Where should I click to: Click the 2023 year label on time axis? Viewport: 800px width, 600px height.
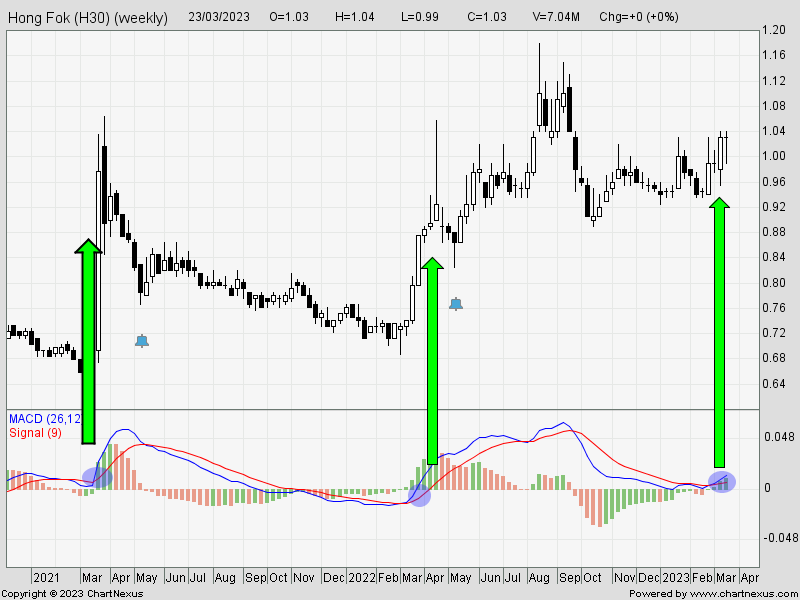[676, 578]
